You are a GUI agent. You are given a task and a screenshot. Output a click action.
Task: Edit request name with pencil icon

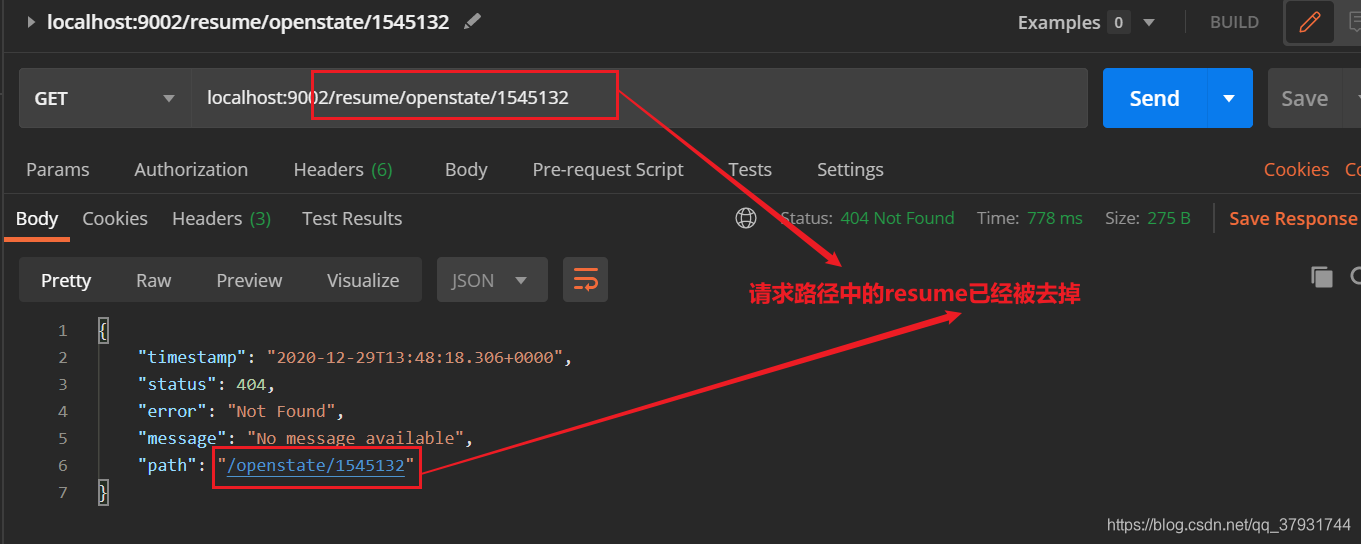pos(472,21)
